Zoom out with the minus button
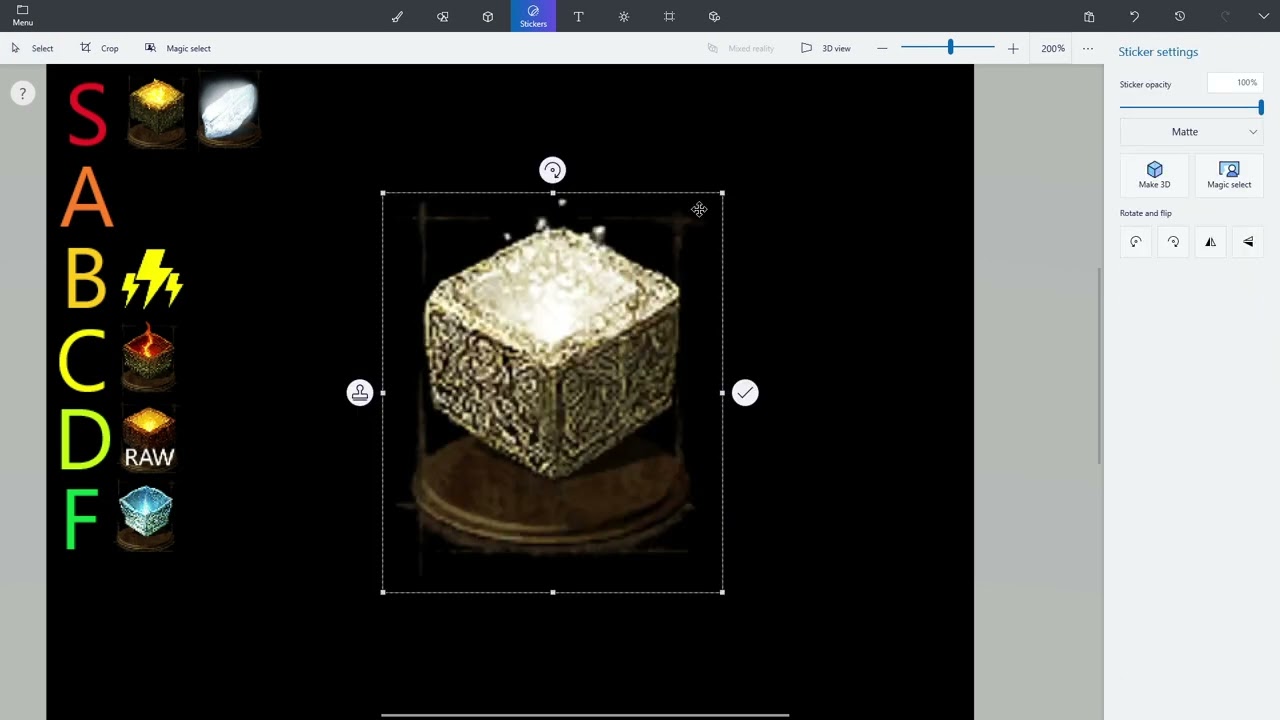The width and height of the screenshot is (1280, 720). [882, 48]
